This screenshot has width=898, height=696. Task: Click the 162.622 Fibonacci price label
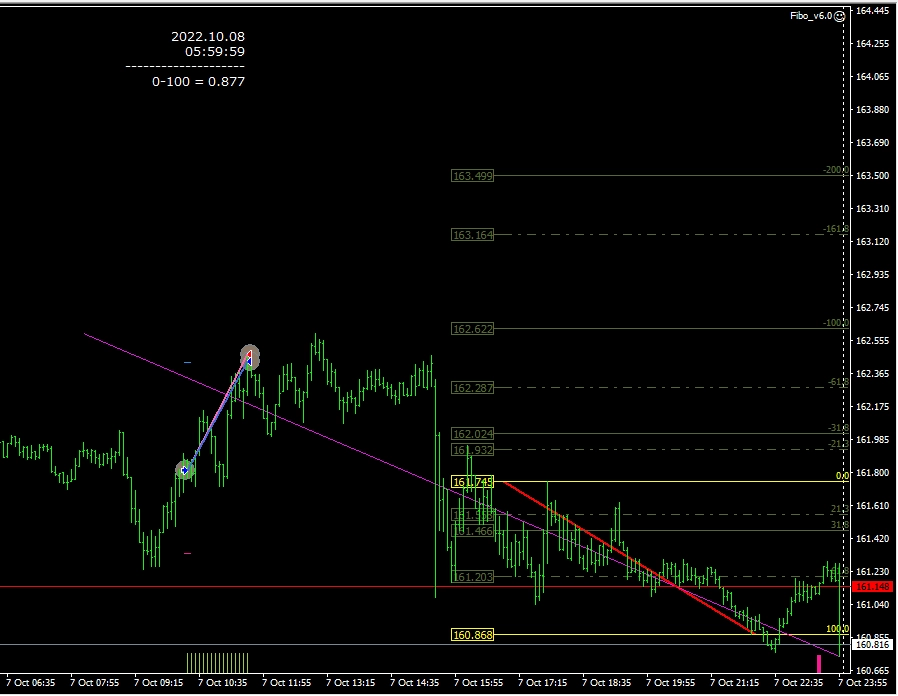tap(472, 329)
